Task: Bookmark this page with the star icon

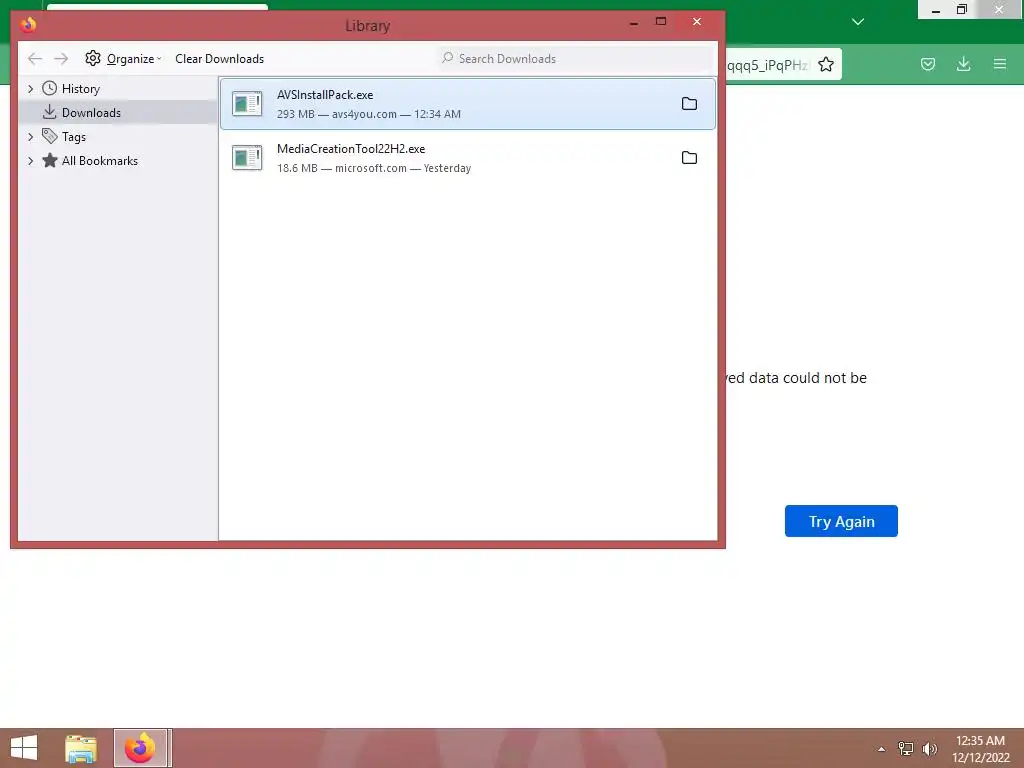Action: pyautogui.click(x=826, y=64)
